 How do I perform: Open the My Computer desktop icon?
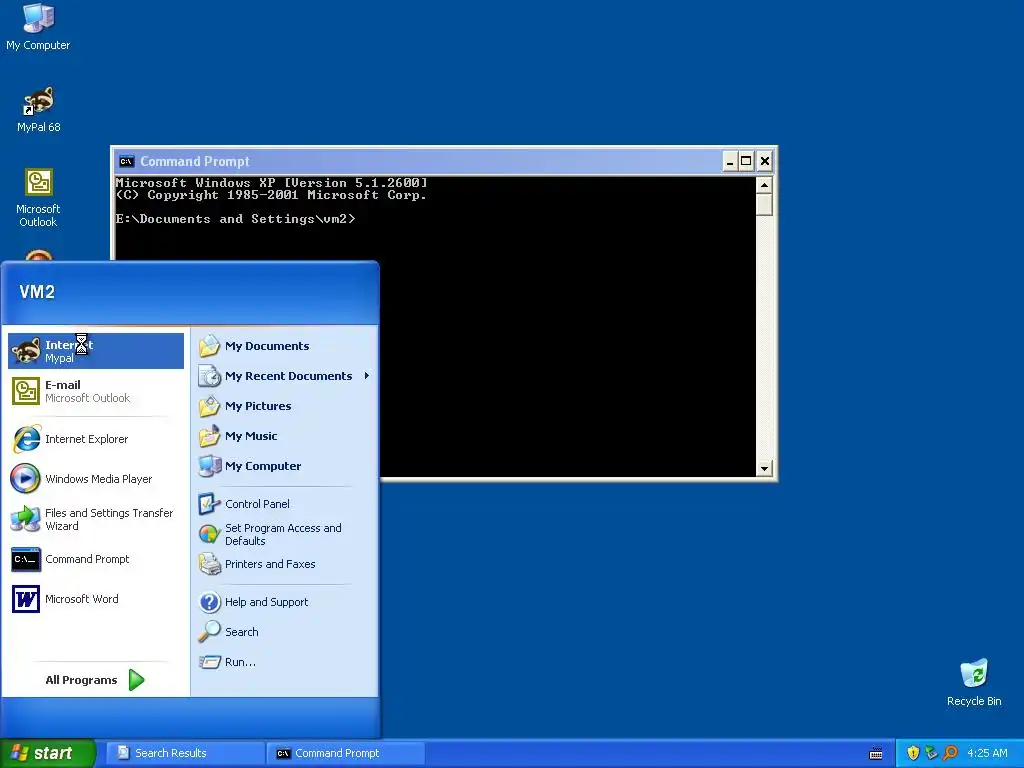[x=38, y=26]
